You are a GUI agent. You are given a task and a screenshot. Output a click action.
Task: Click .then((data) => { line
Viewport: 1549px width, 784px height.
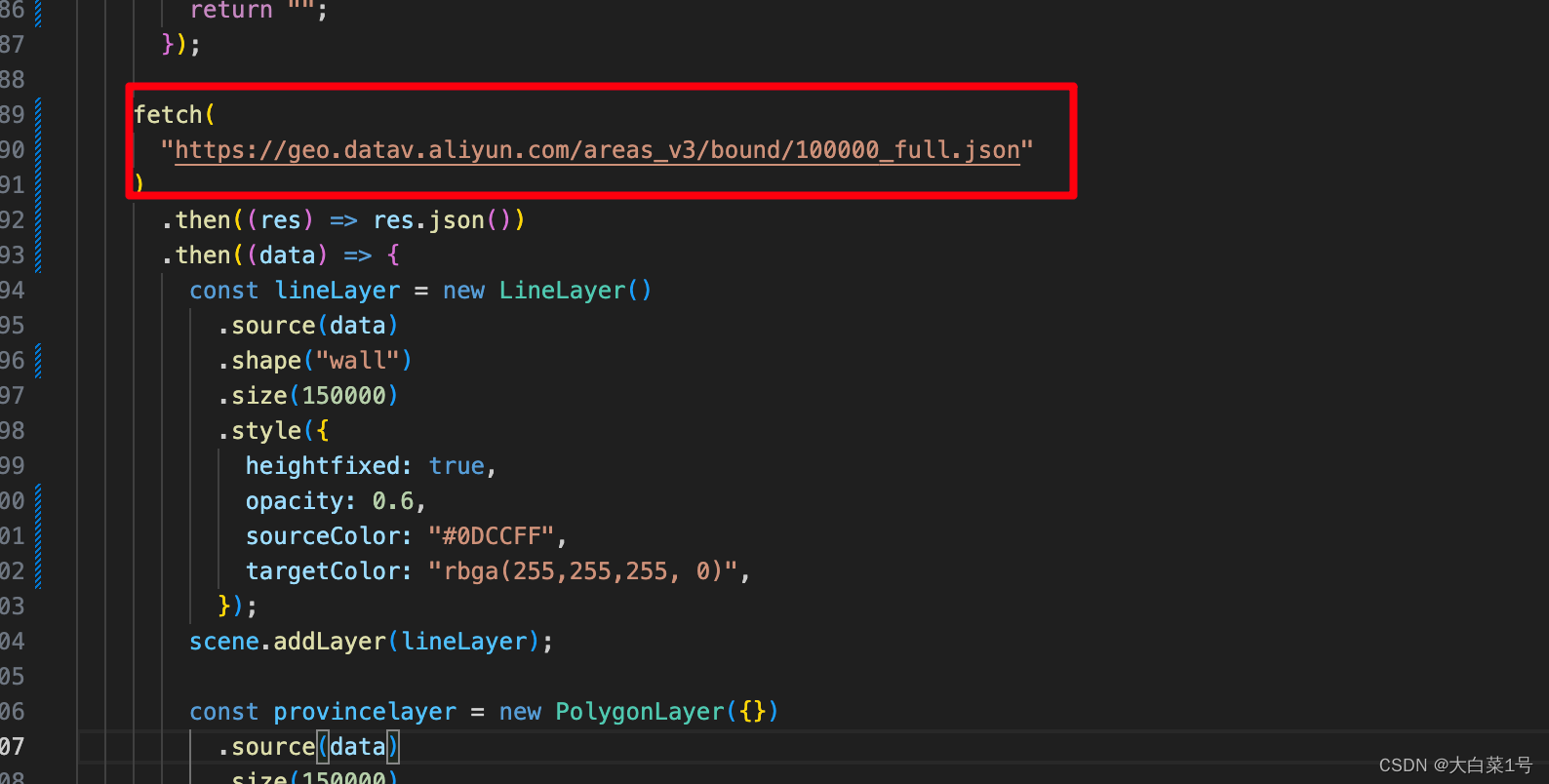click(281, 255)
